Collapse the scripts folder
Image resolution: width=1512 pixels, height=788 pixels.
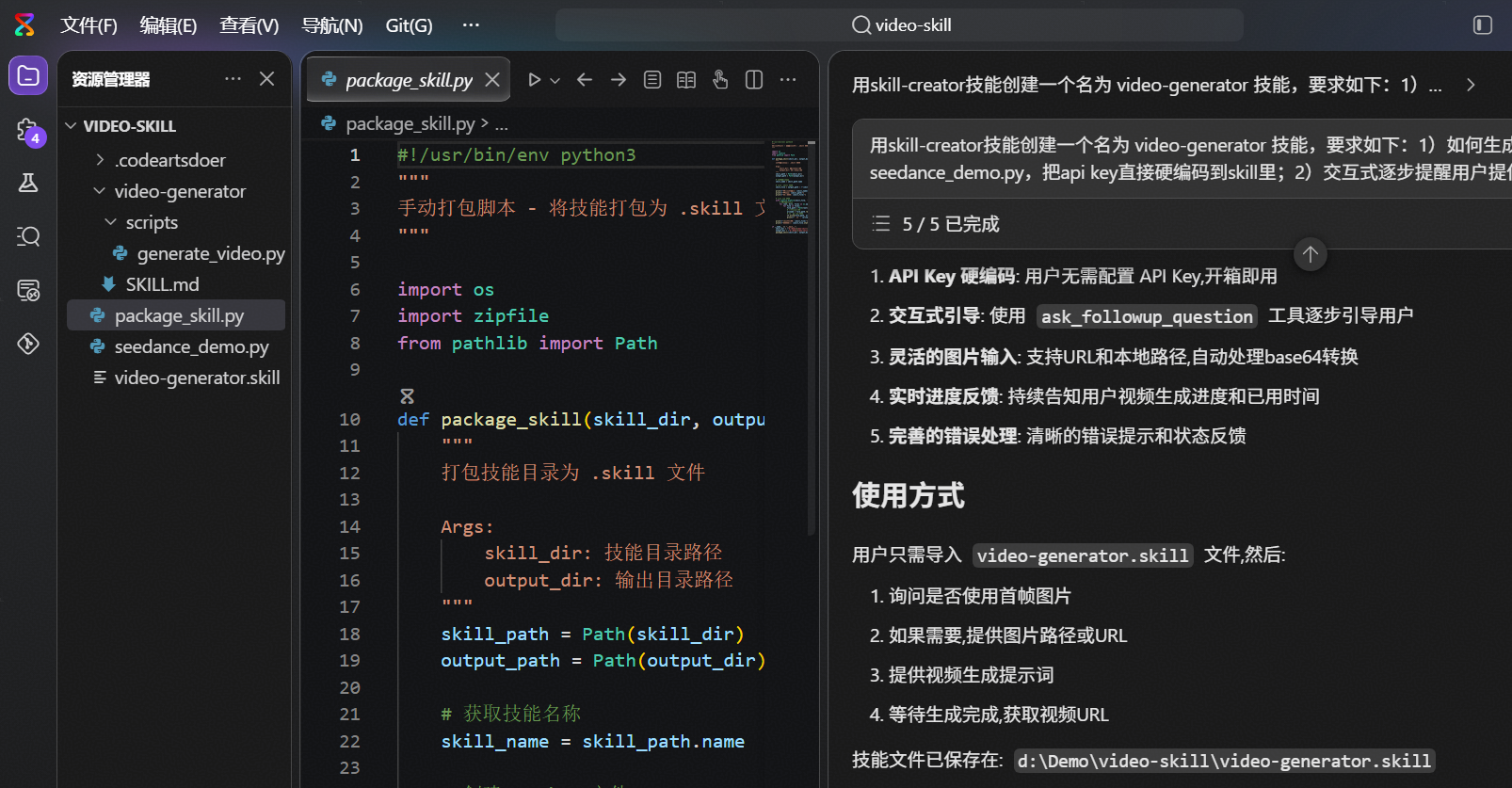pyautogui.click(x=111, y=222)
